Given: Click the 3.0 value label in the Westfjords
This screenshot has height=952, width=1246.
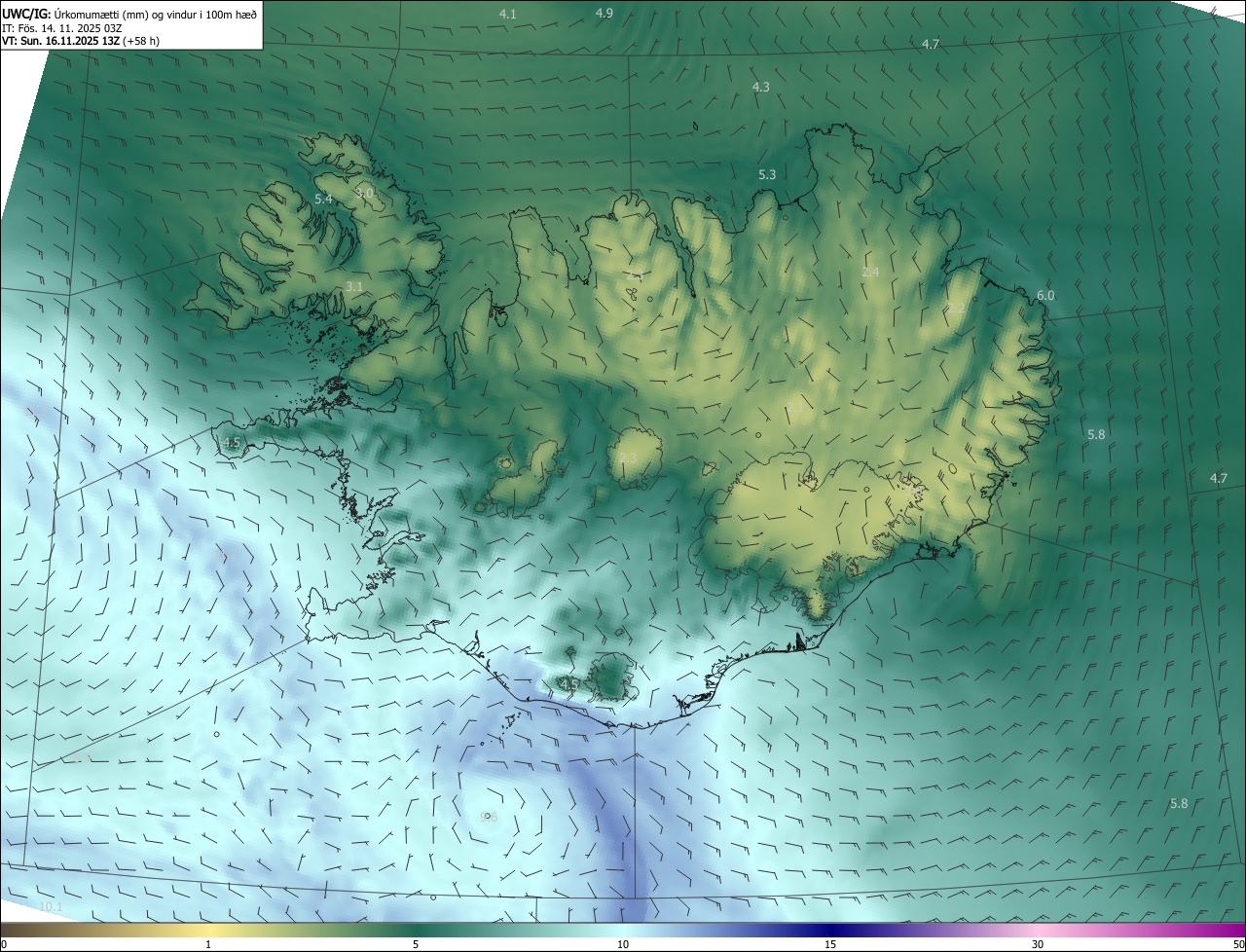Looking at the screenshot, I should pos(364,193).
